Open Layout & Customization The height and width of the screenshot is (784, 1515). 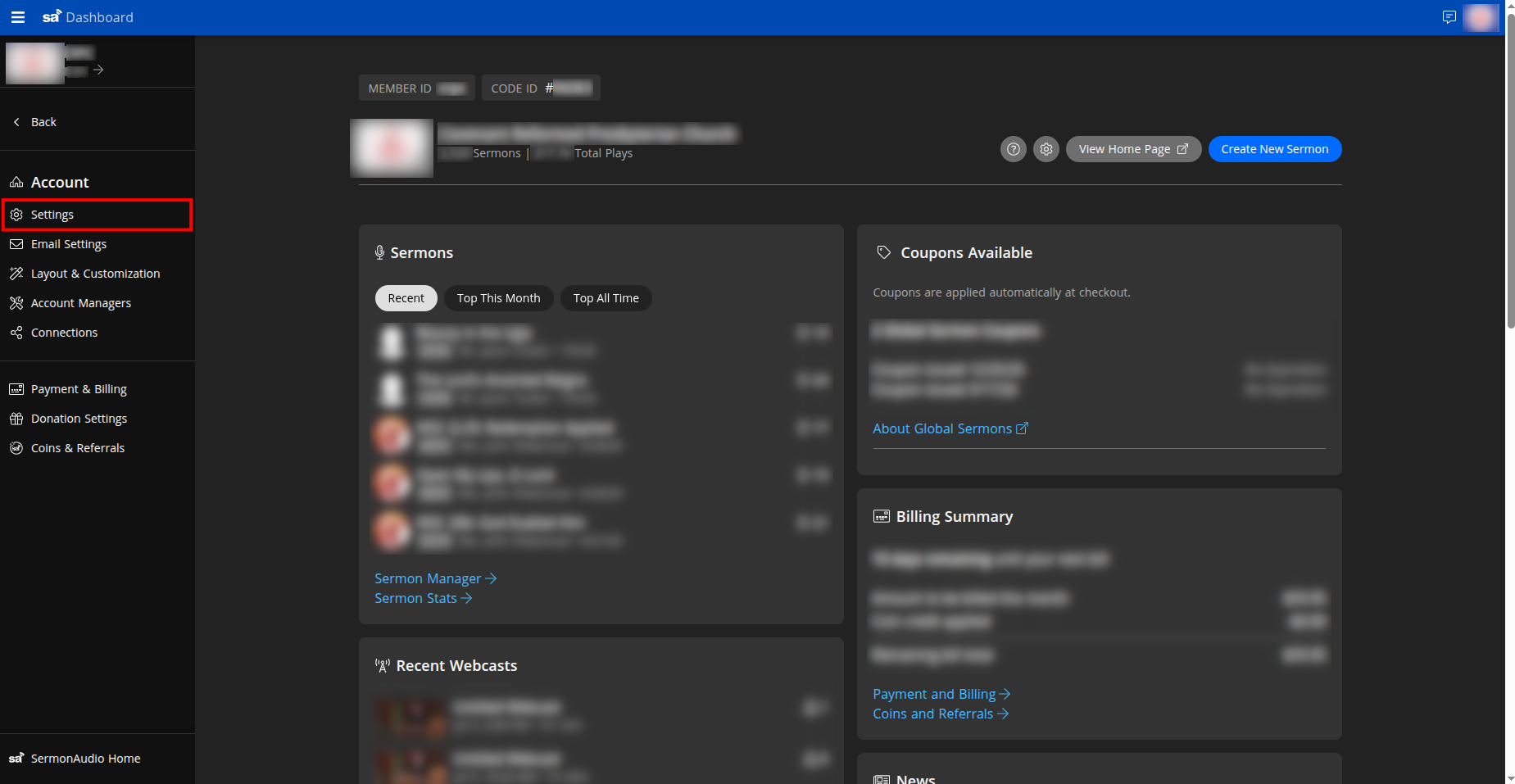tap(97, 274)
